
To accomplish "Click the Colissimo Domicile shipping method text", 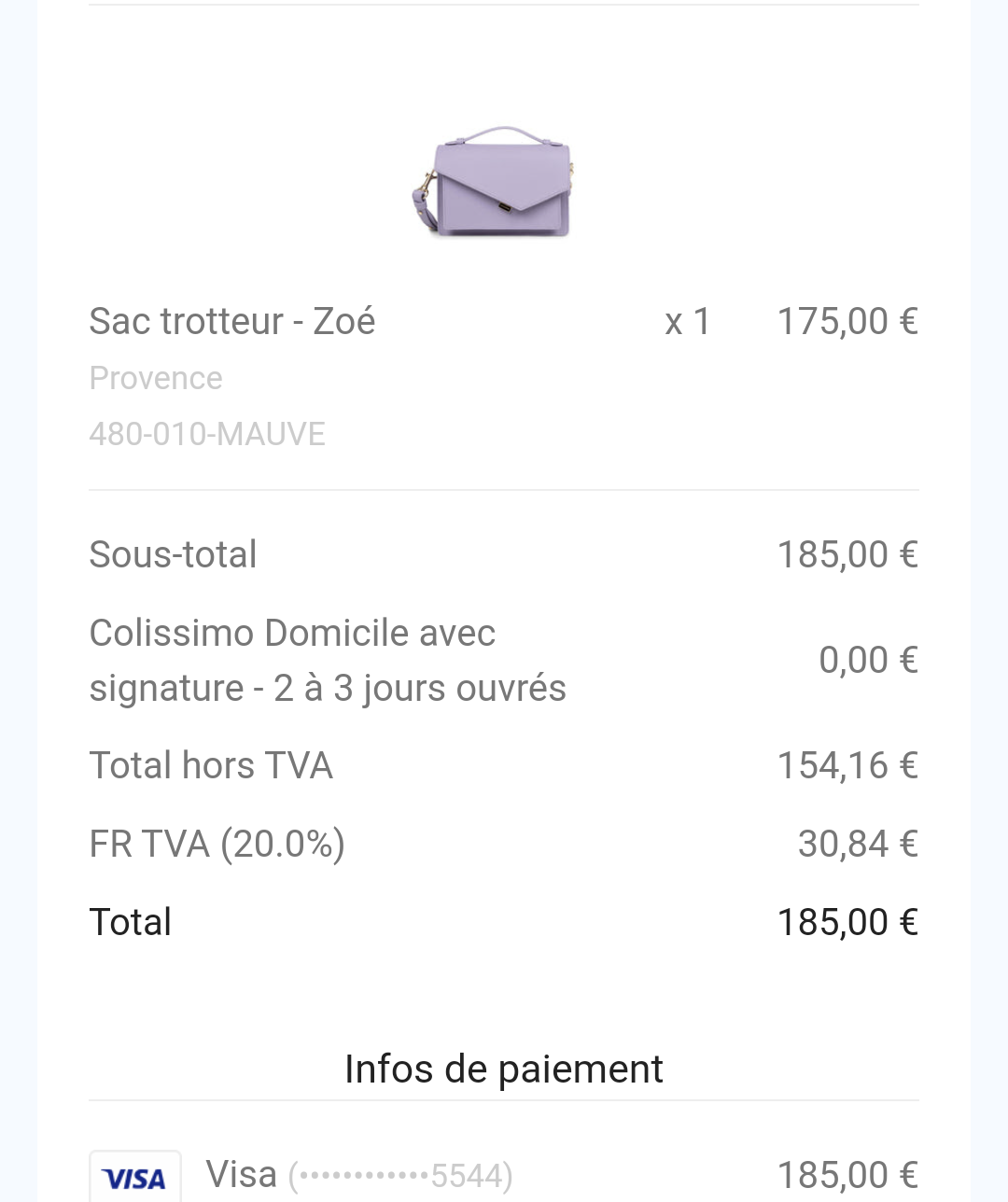I will pyautogui.click(x=328, y=661).
